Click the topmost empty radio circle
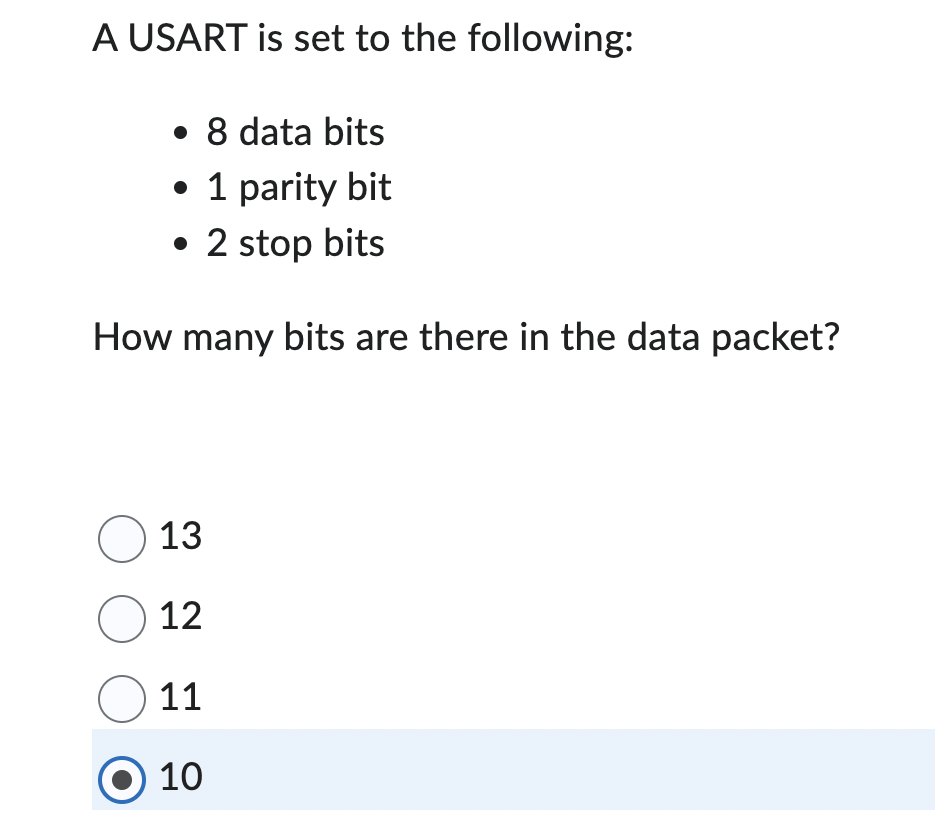The height and width of the screenshot is (838, 935). coord(121,538)
